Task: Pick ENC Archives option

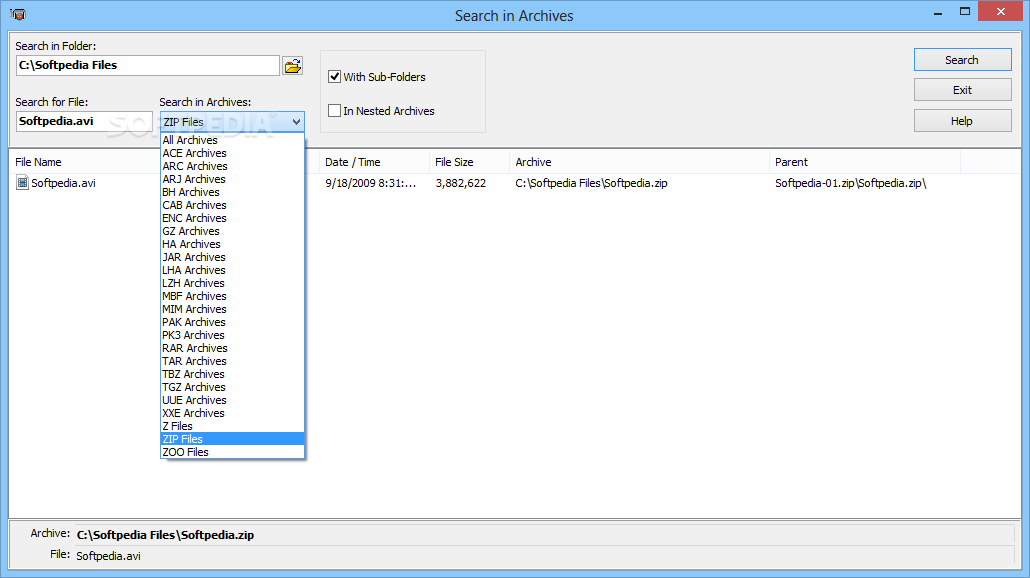Action: click(233, 218)
